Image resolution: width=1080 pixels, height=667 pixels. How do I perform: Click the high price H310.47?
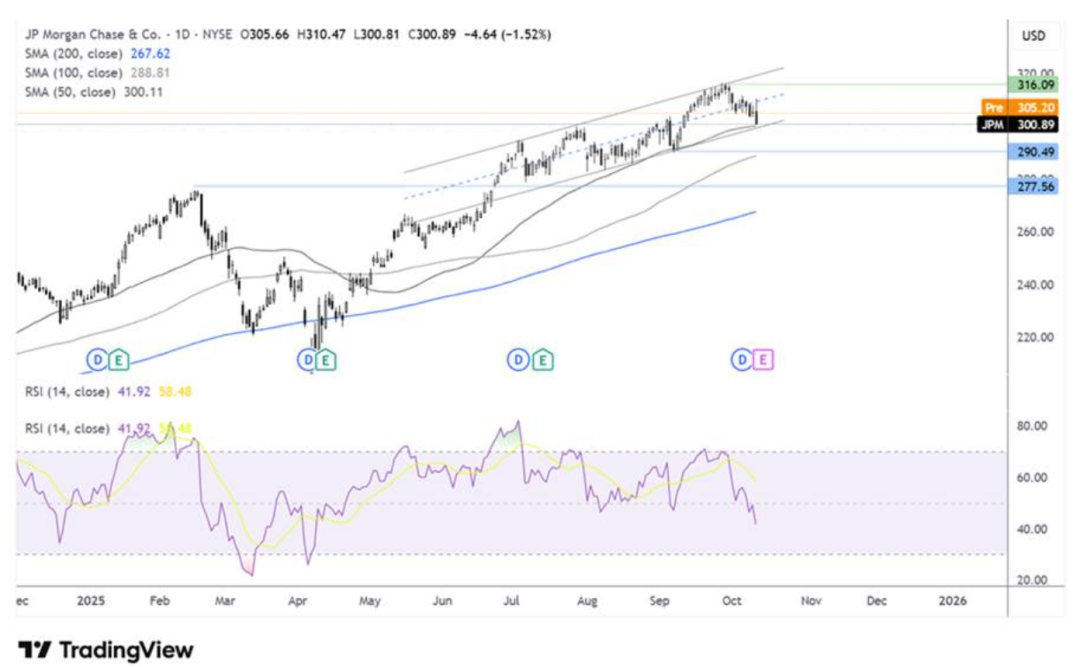(x=321, y=34)
